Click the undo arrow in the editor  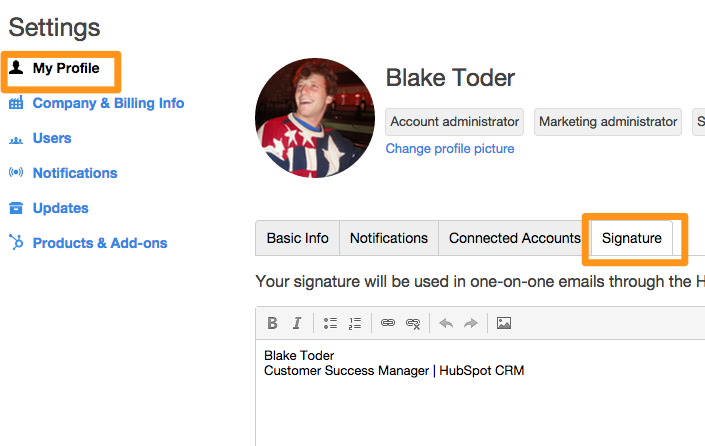446,323
